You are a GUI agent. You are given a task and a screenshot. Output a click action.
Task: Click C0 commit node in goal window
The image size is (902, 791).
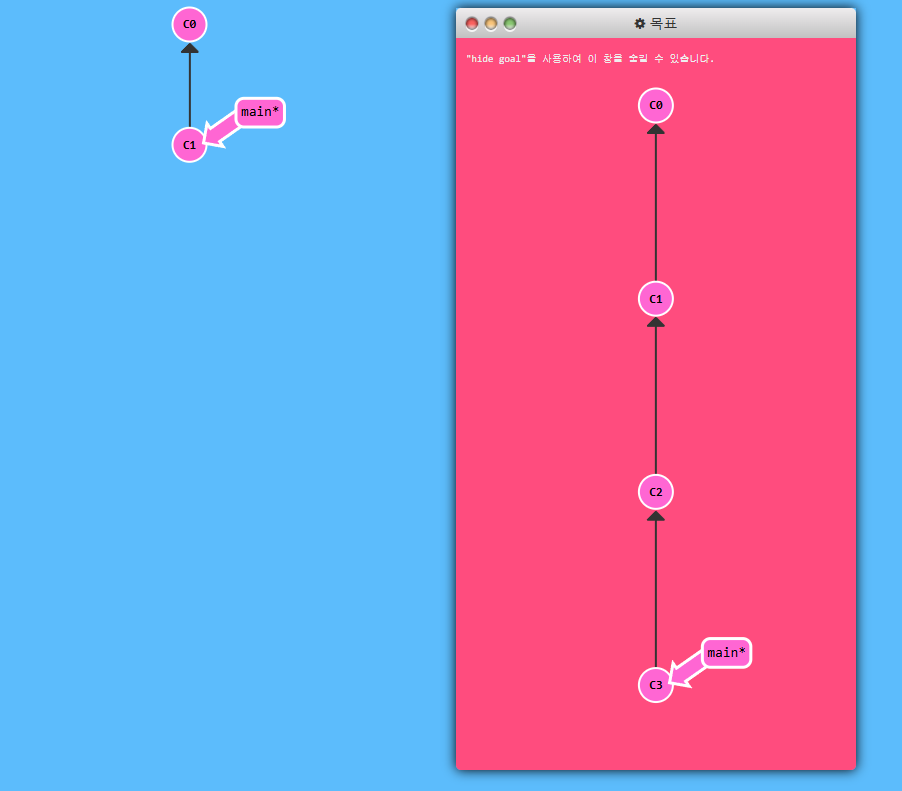click(x=656, y=105)
